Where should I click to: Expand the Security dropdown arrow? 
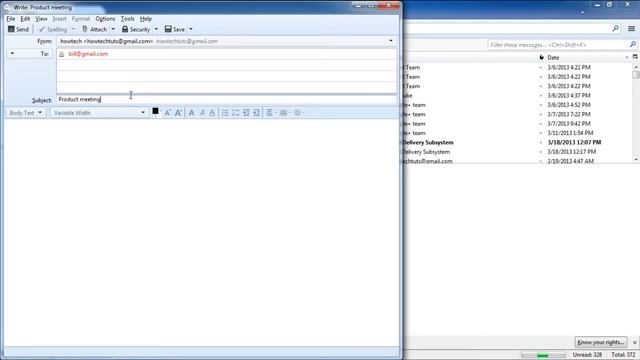(156, 29)
